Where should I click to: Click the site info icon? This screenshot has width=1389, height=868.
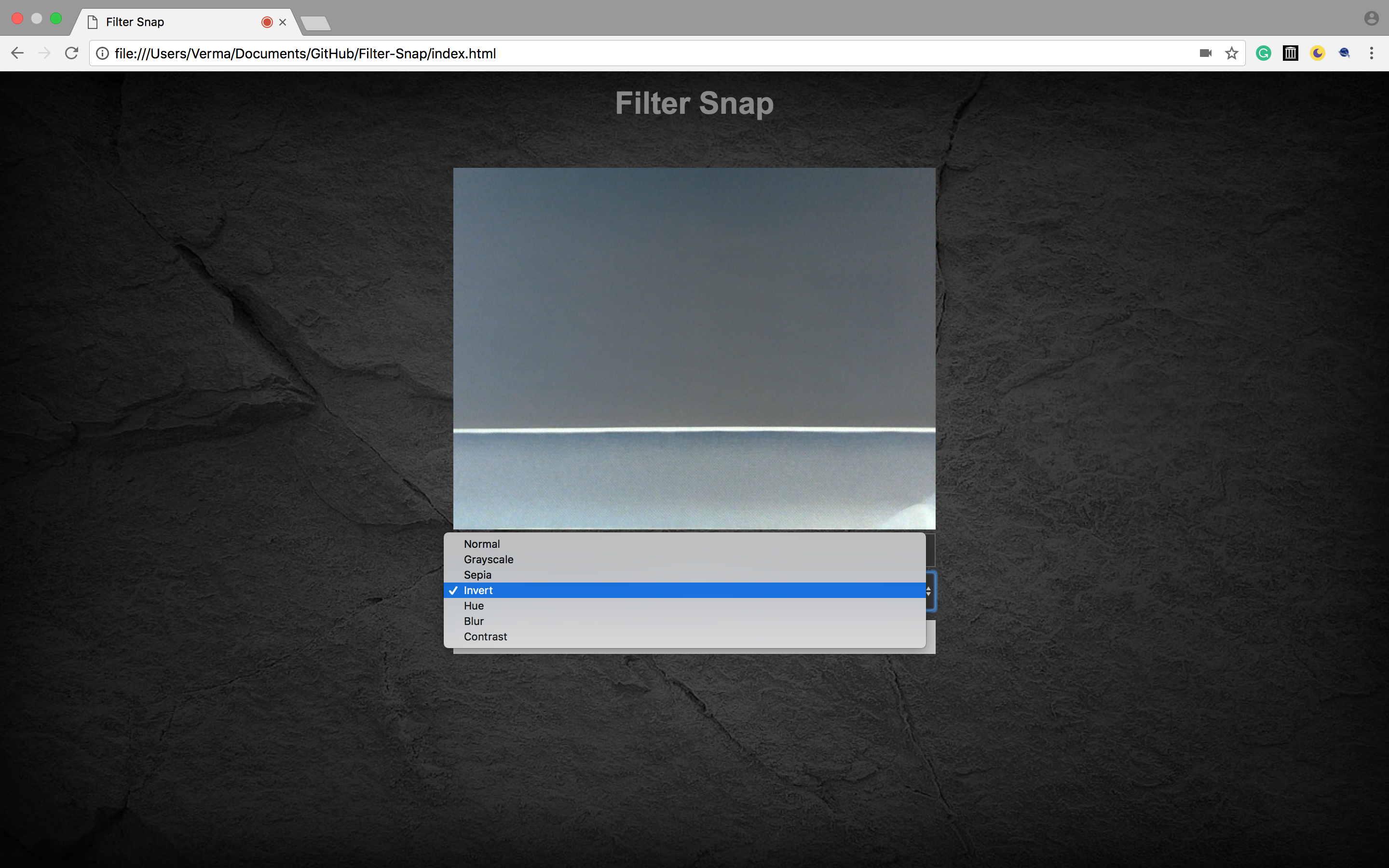pos(102,54)
